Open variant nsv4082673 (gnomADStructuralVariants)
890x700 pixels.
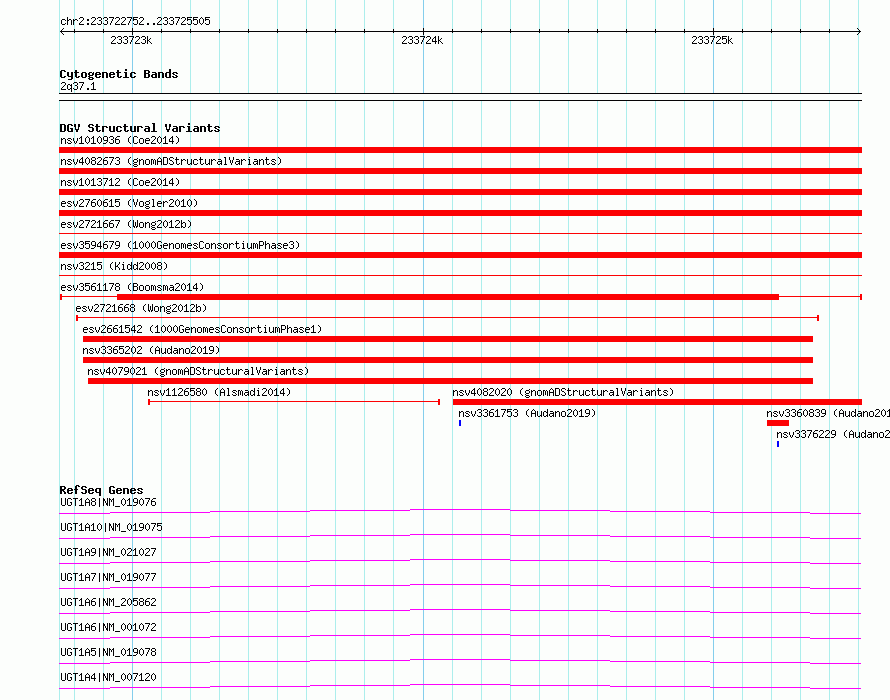171,161
